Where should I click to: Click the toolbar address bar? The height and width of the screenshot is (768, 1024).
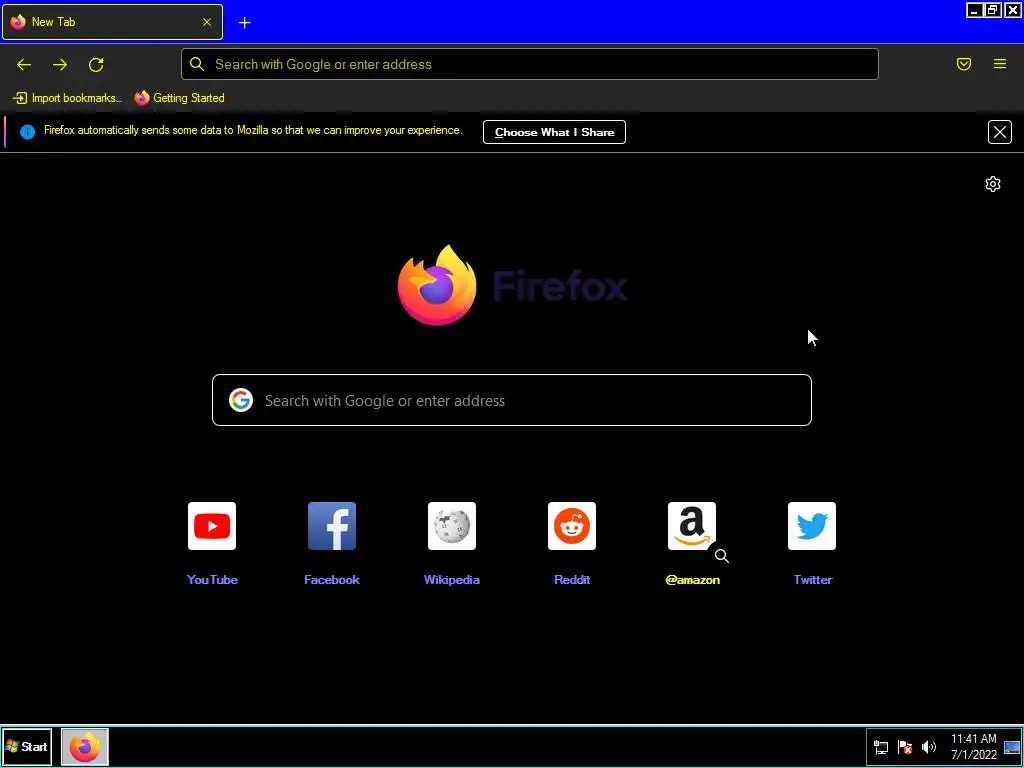click(530, 64)
